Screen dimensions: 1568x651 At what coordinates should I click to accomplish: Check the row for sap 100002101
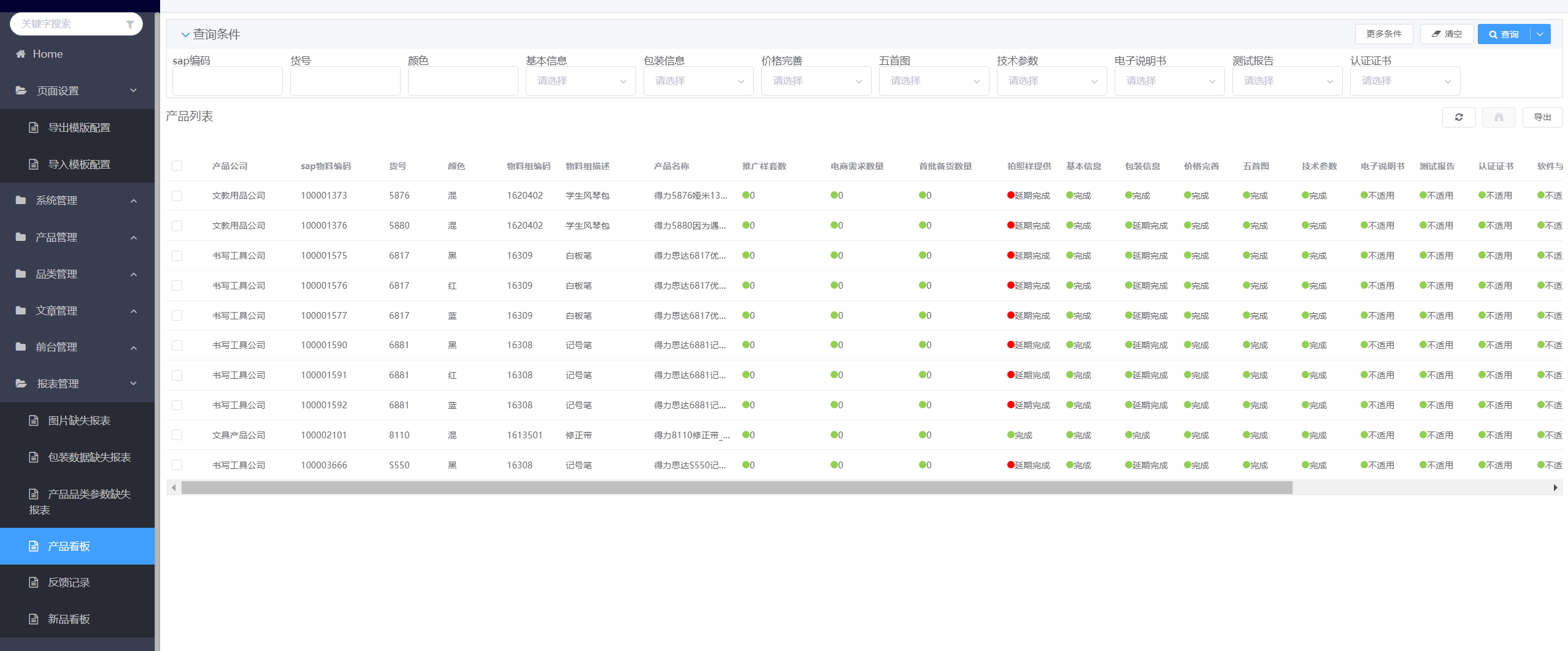(x=177, y=435)
